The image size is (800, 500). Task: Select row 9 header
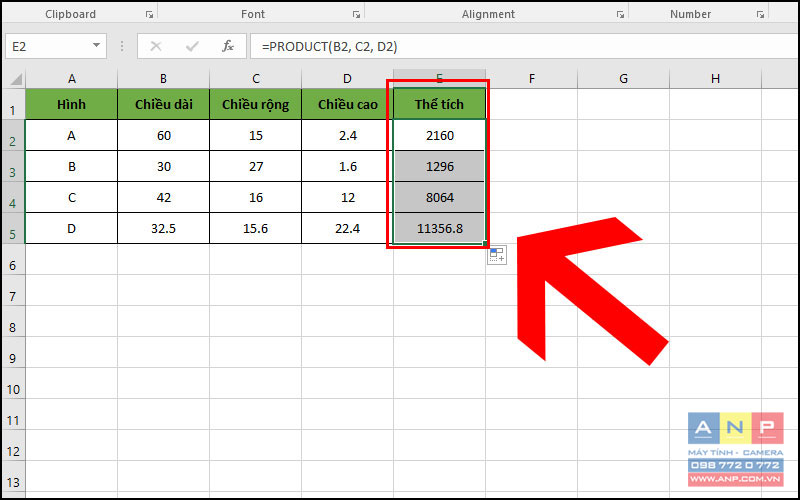pyautogui.click(x=13, y=353)
